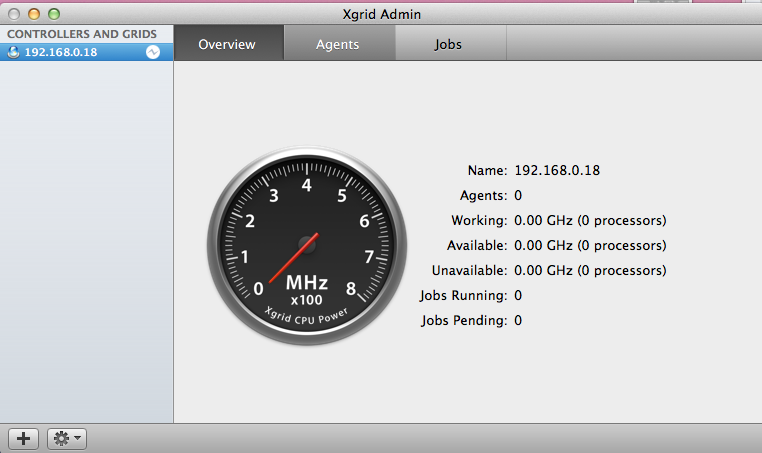
Task: Click the Unavailable 0.00 GHz value
Action: (590, 270)
